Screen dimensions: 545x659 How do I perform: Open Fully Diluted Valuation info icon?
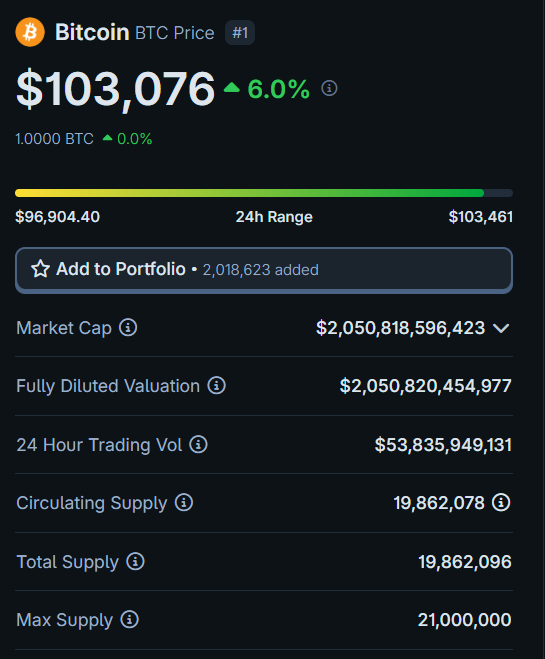(216, 385)
